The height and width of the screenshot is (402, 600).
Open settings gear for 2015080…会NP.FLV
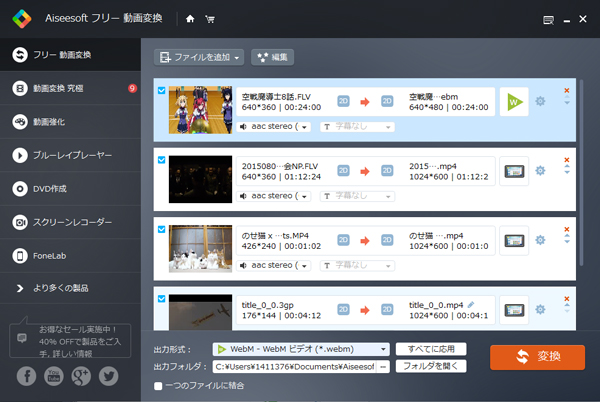(540, 171)
